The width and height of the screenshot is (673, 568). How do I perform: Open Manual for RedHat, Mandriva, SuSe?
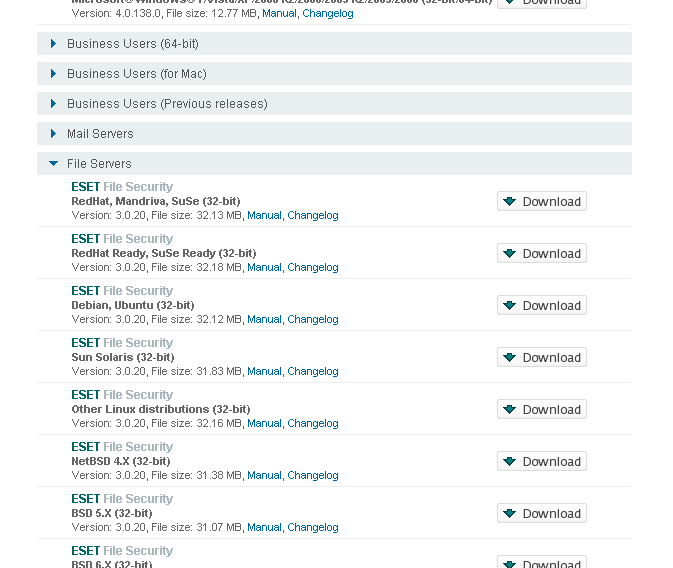click(264, 215)
